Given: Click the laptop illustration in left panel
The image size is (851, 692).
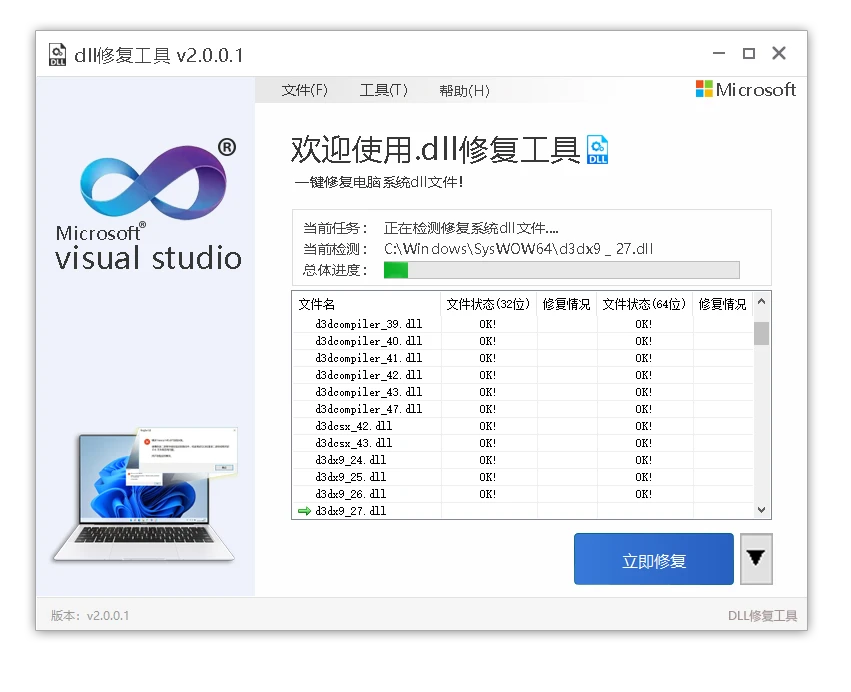Looking at the screenshot, I should (x=144, y=496).
